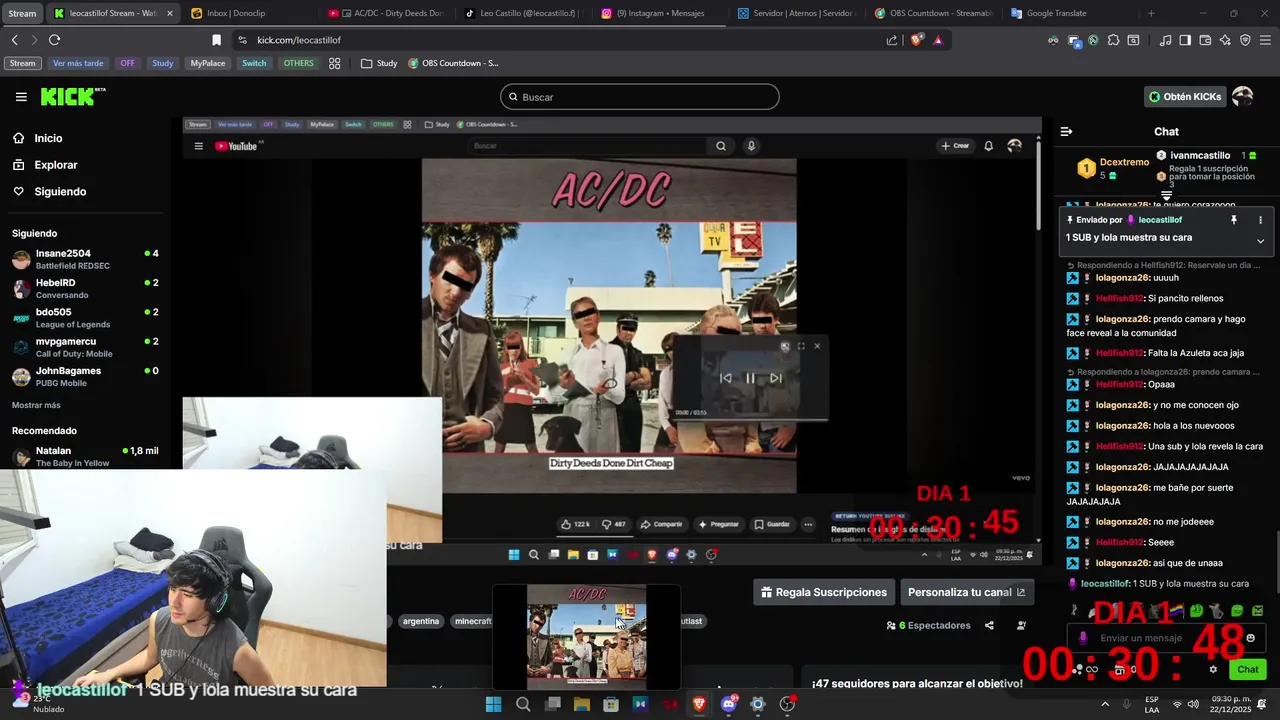Pause the picture-in-picture mini player
The height and width of the screenshot is (720, 1280).
(750, 378)
